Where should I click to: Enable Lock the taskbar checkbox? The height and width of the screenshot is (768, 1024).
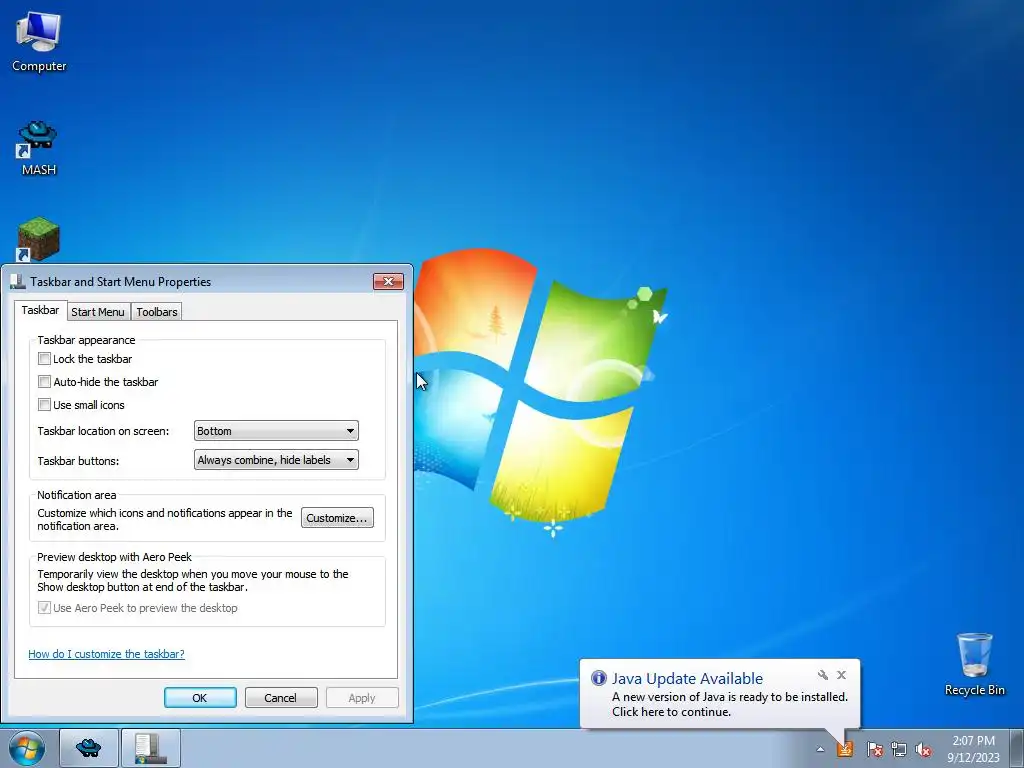coord(44,359)
